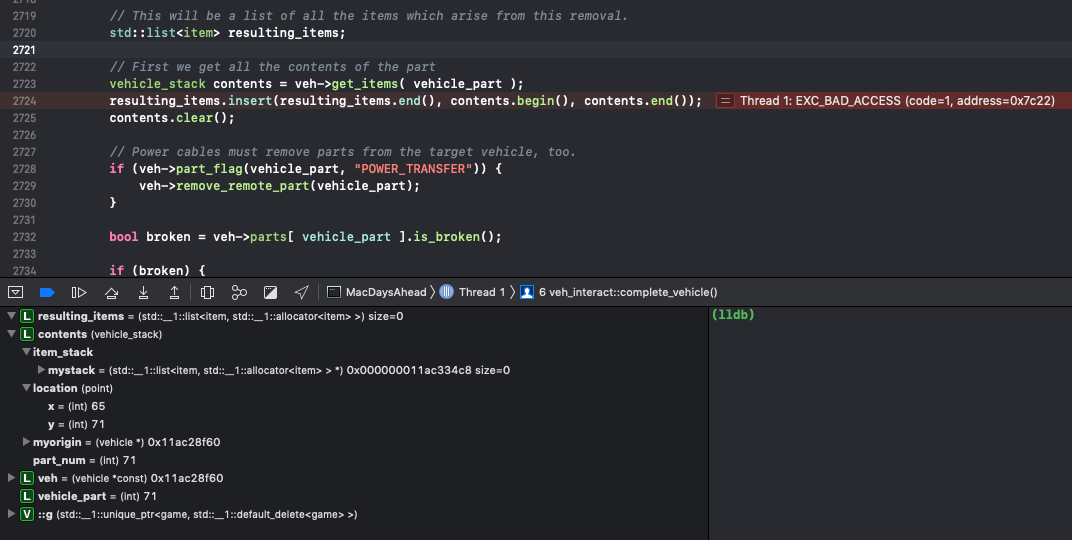This screenshot has height=540, width=1072.
Task: Deactivate breakpoints with blue breakpoint icon
Action: [x=47, y=293]
